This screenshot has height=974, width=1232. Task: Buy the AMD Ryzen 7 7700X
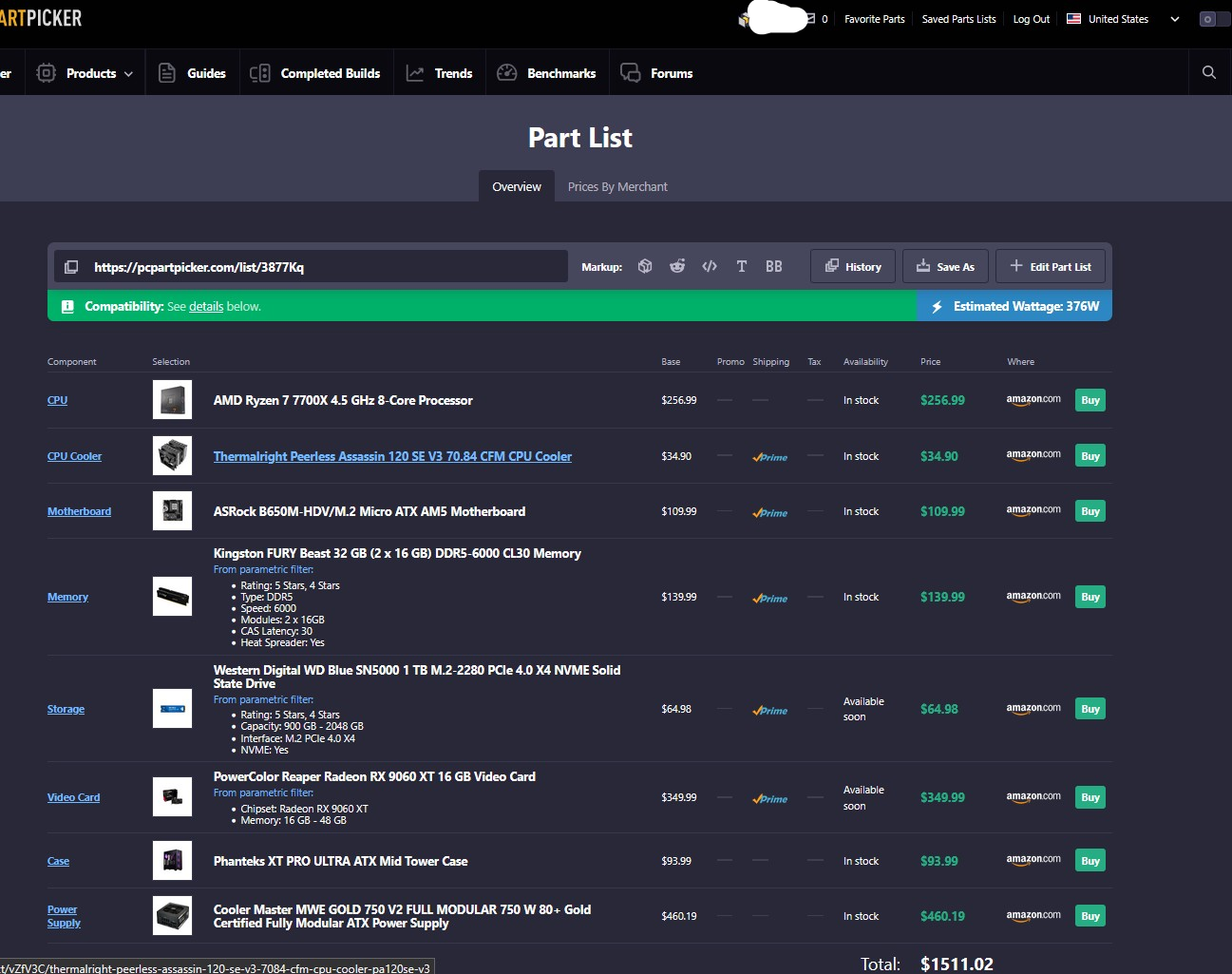pyautogui.click(x=1090, y=400)
